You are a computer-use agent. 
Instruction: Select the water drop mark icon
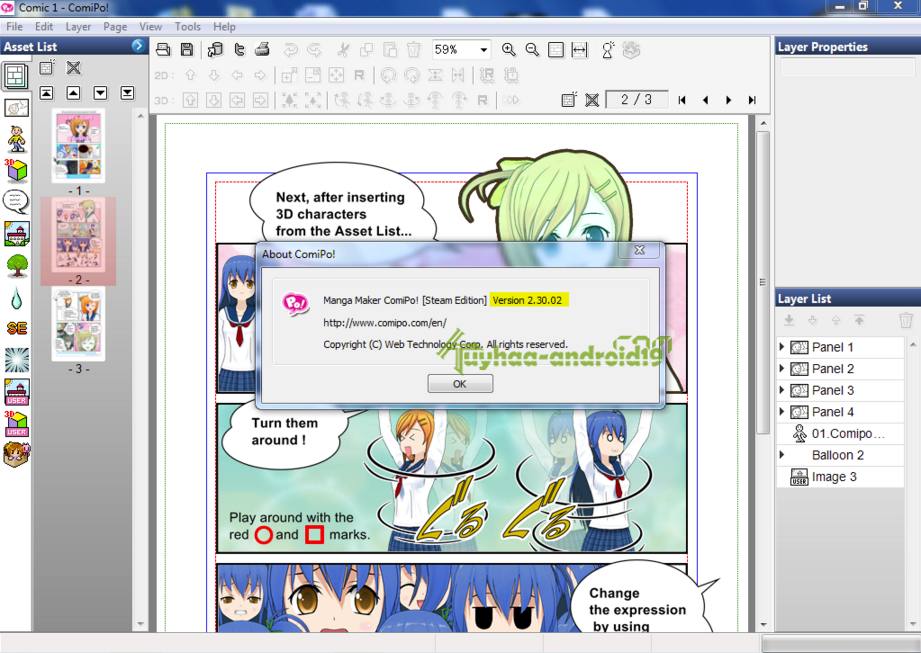16,298
